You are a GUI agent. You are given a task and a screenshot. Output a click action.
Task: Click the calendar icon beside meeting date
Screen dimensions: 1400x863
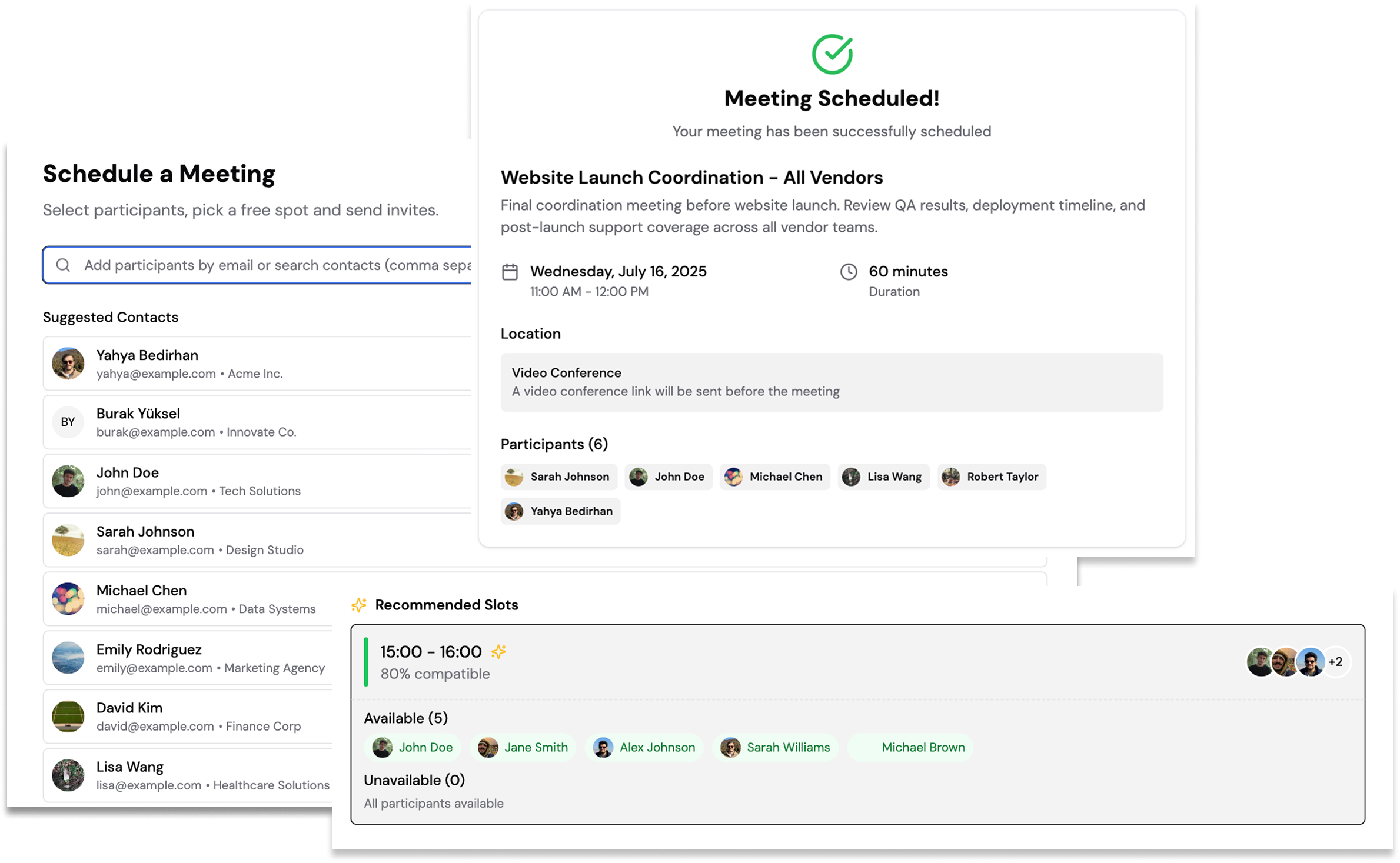tap(510, 272)
